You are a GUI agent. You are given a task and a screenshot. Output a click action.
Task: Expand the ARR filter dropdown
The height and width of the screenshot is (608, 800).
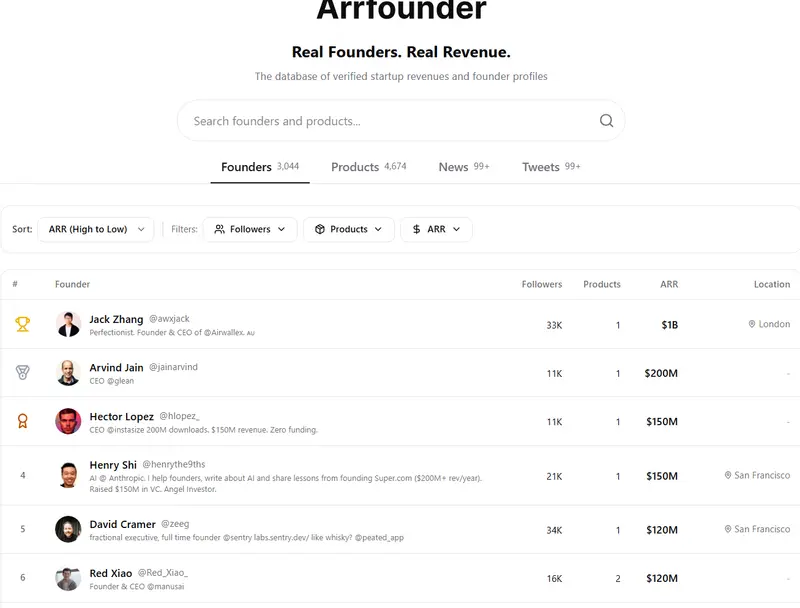pyautogui.click(x=436, y=230)
